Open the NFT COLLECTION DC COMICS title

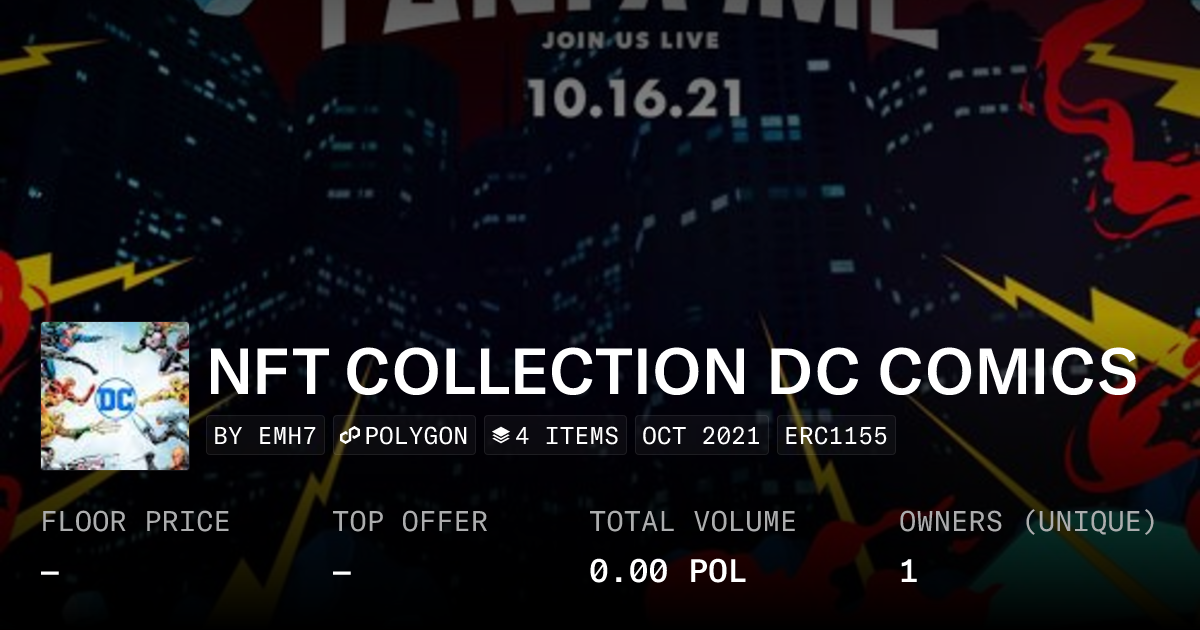[x=672, y=372]
